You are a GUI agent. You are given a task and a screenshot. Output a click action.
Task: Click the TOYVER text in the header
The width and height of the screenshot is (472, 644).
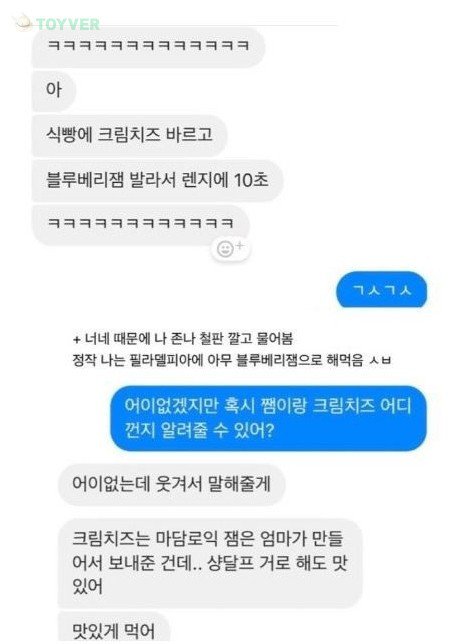(68, 24)
